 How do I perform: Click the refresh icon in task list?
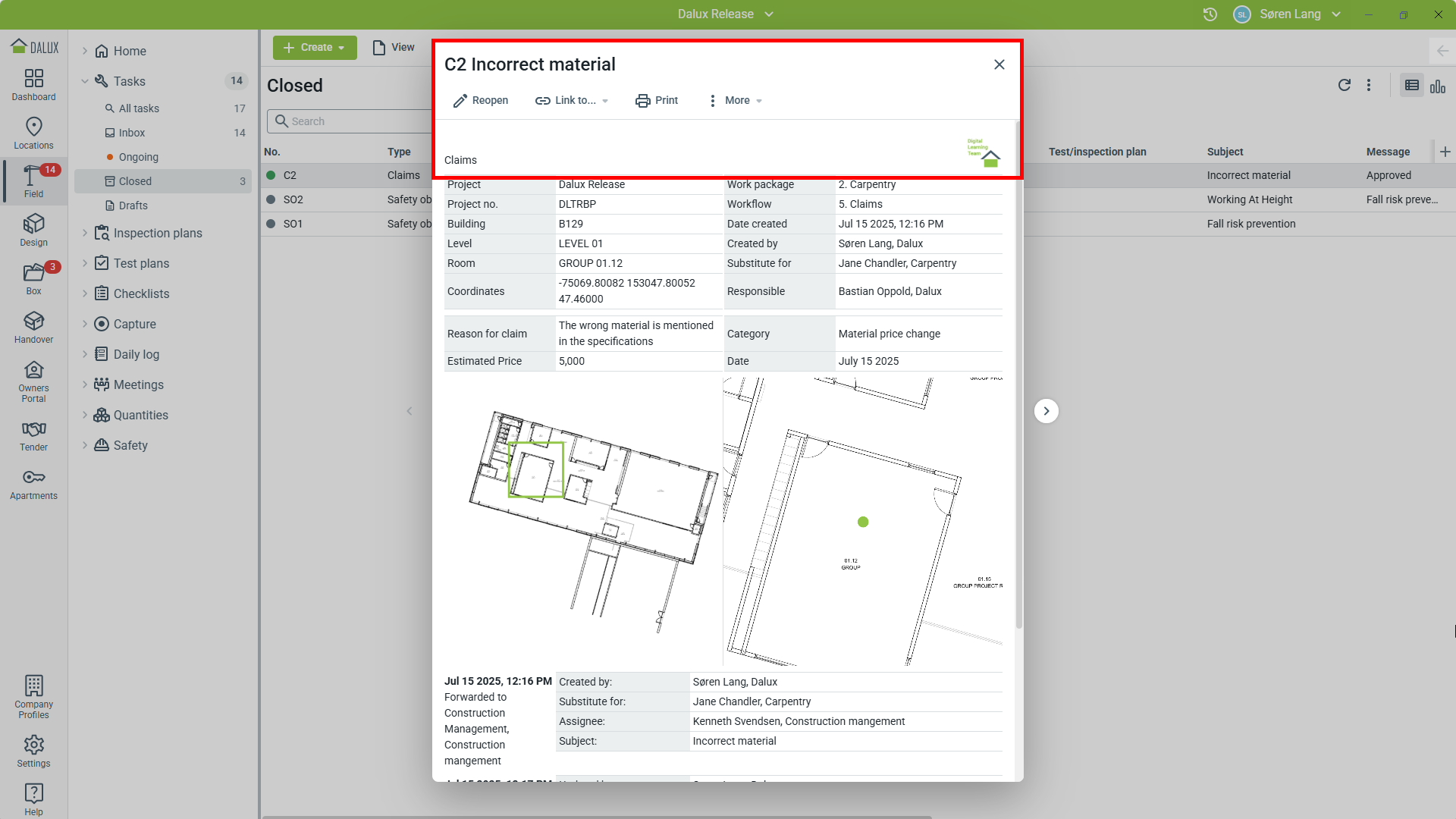1344,86
